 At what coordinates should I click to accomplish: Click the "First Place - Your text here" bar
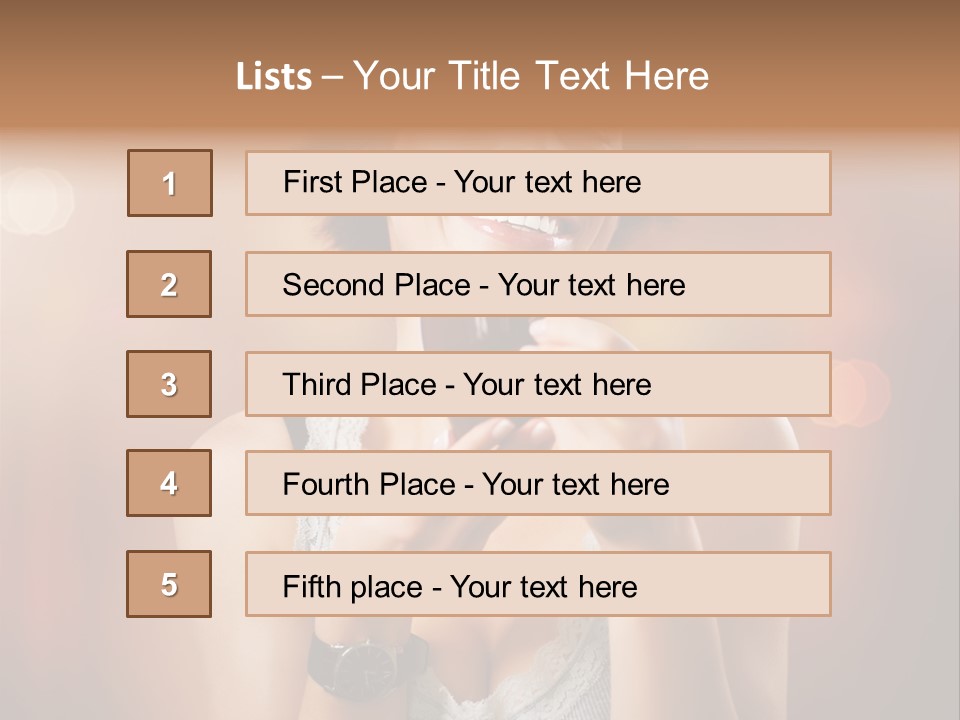coord(538,183)
